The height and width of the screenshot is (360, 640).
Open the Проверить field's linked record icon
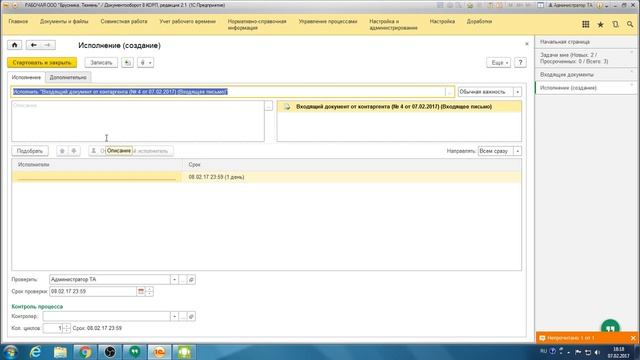click(191, 280)
